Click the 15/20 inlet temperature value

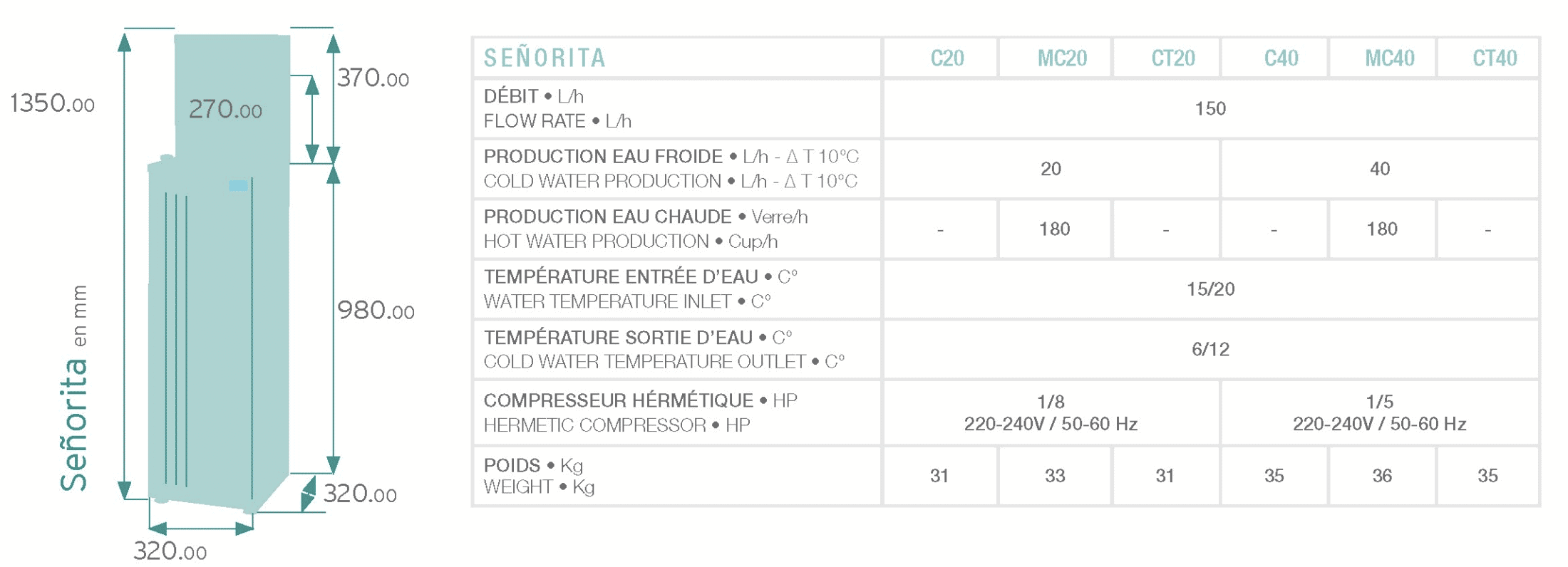[1210, 289]
